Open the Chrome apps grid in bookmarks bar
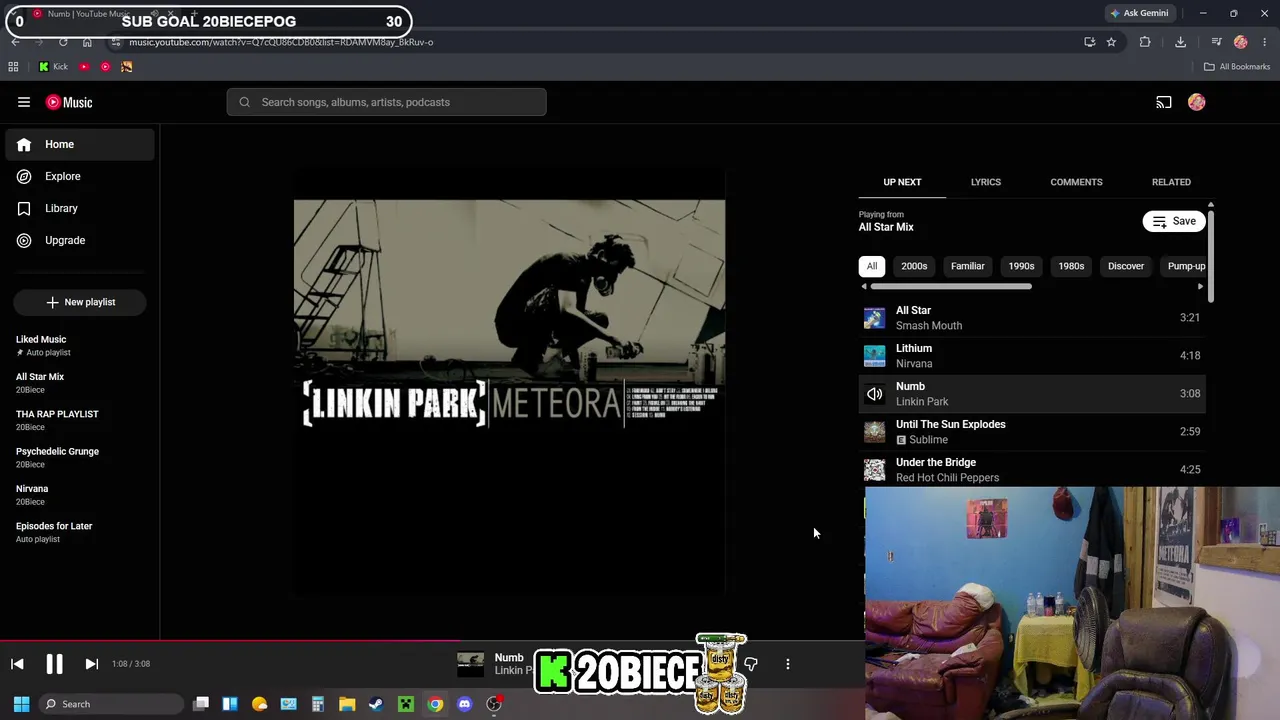This screenshot has width=1280, height=720. [x=13, y=67]
